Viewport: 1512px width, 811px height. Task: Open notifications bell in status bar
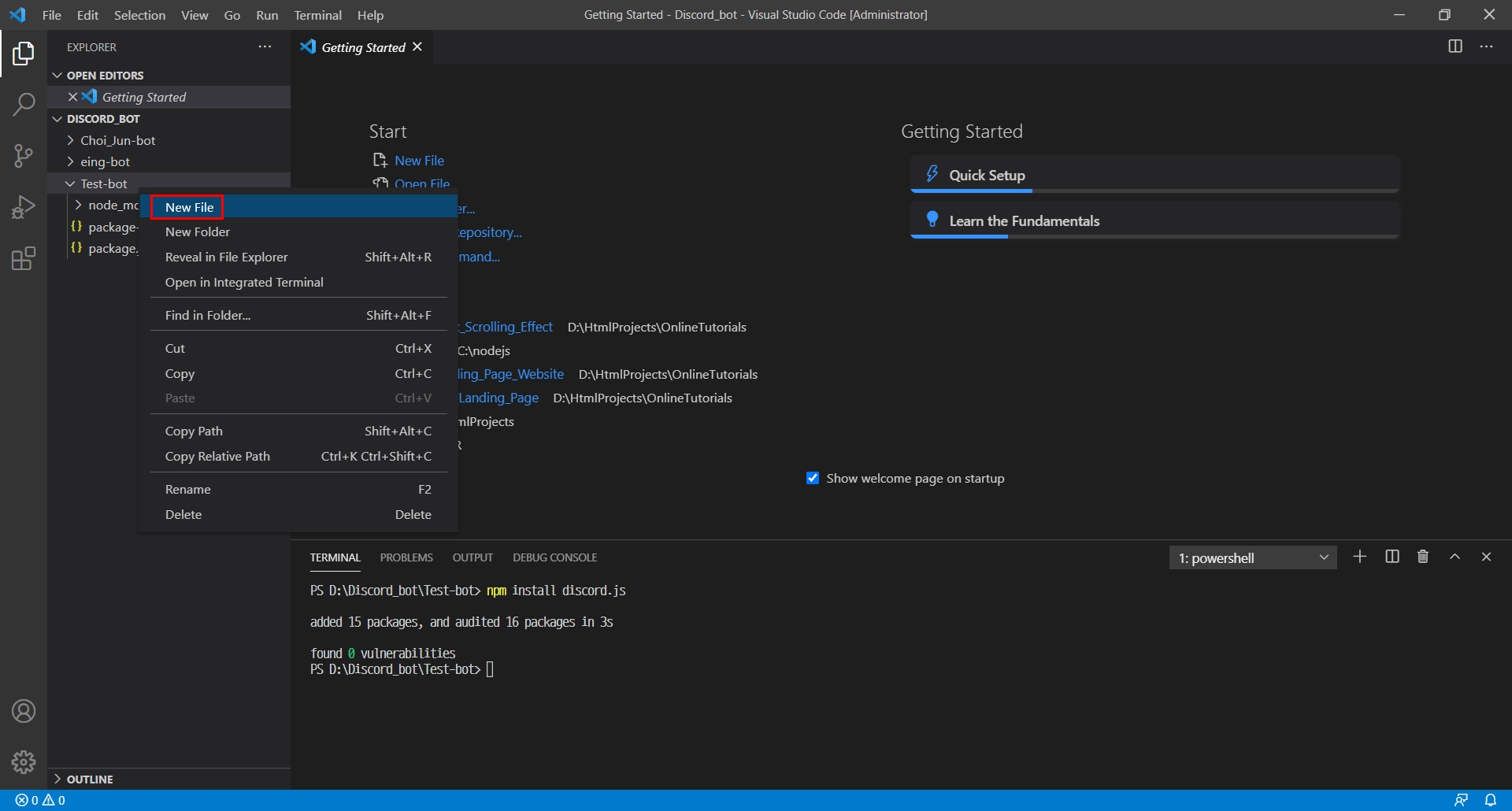[1491, 800]
